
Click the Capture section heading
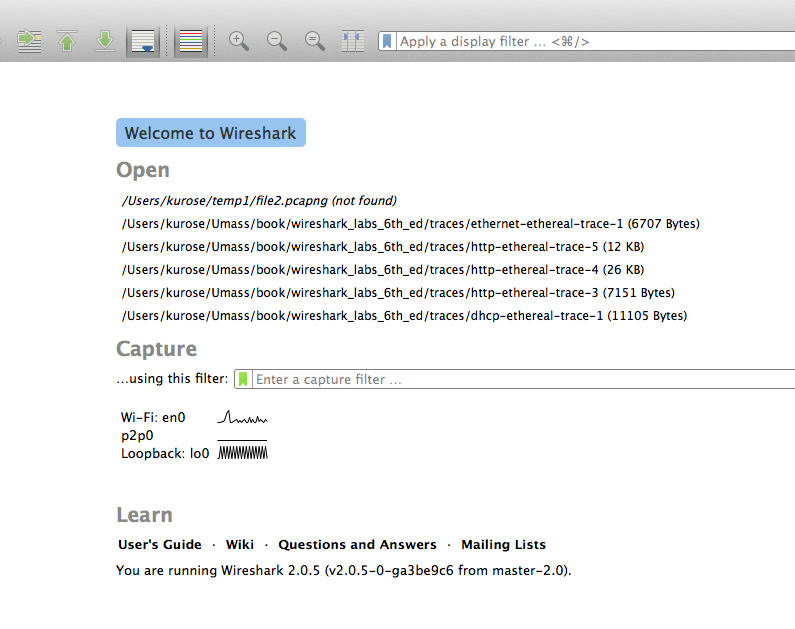pyautogui.click(x=156, y=349)
